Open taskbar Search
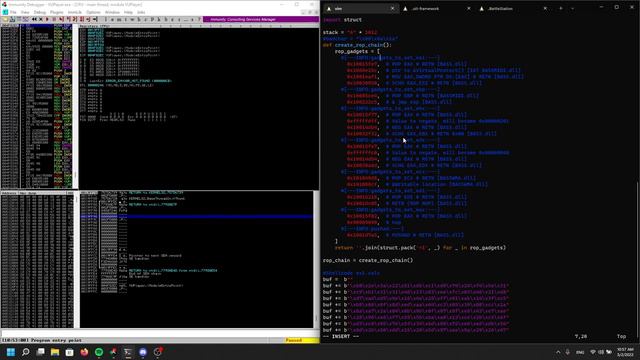Viewport: 640px width, 360px height. pos(25,352)
